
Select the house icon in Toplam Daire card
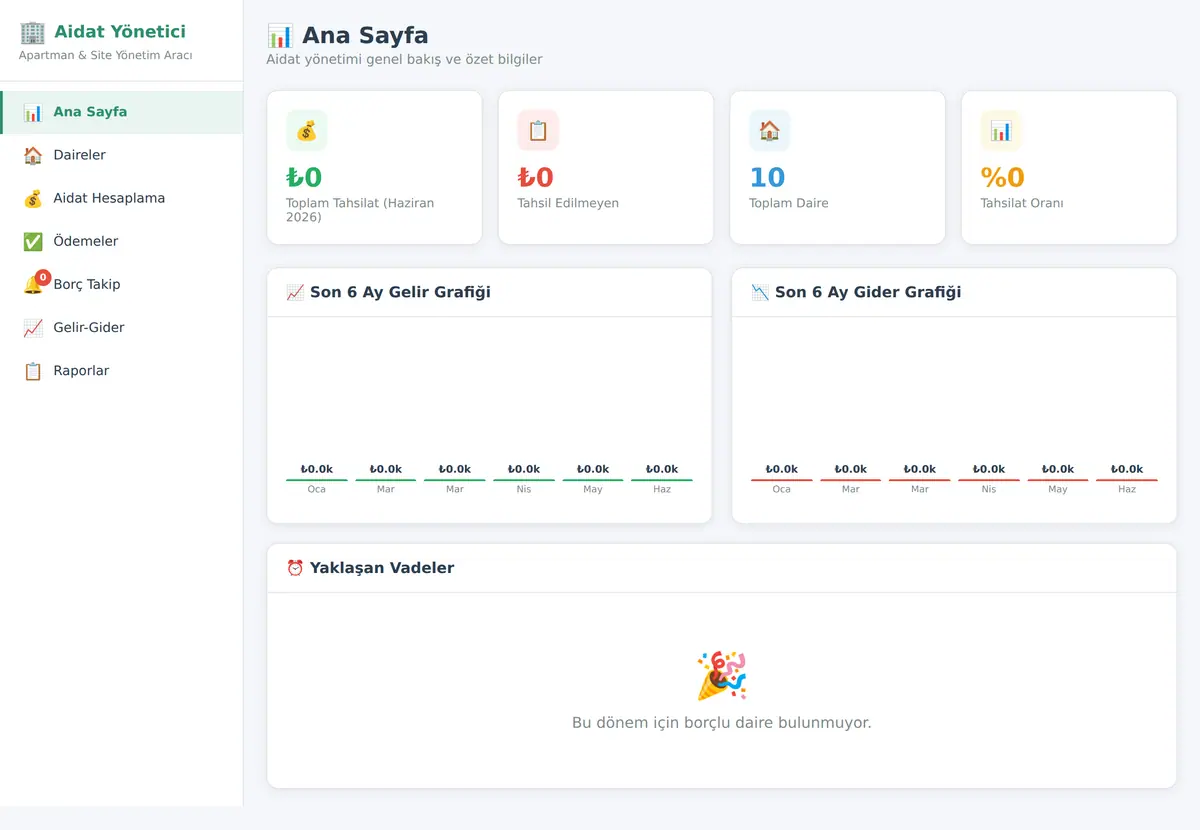pos(769,130)
